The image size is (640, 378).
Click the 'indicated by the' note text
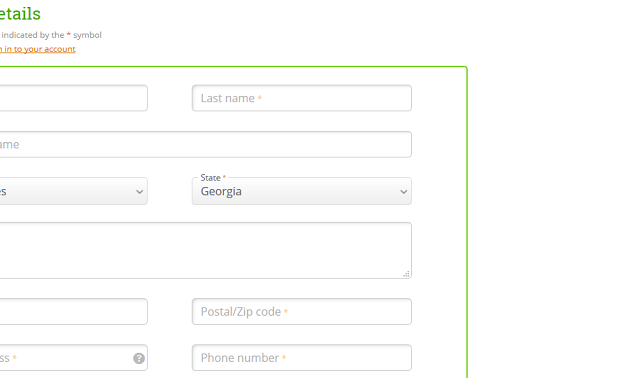[33, 35]
